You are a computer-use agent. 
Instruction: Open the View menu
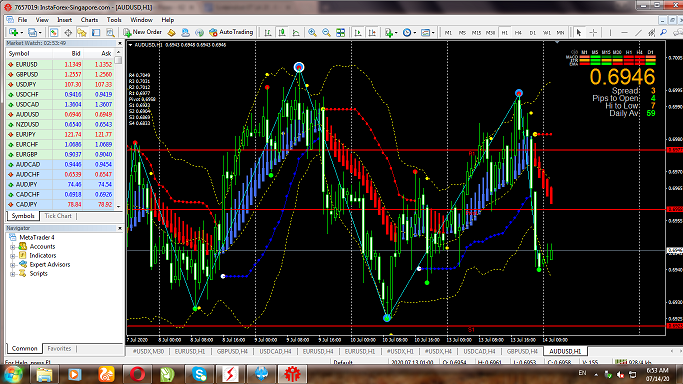(x=42, y=20)
